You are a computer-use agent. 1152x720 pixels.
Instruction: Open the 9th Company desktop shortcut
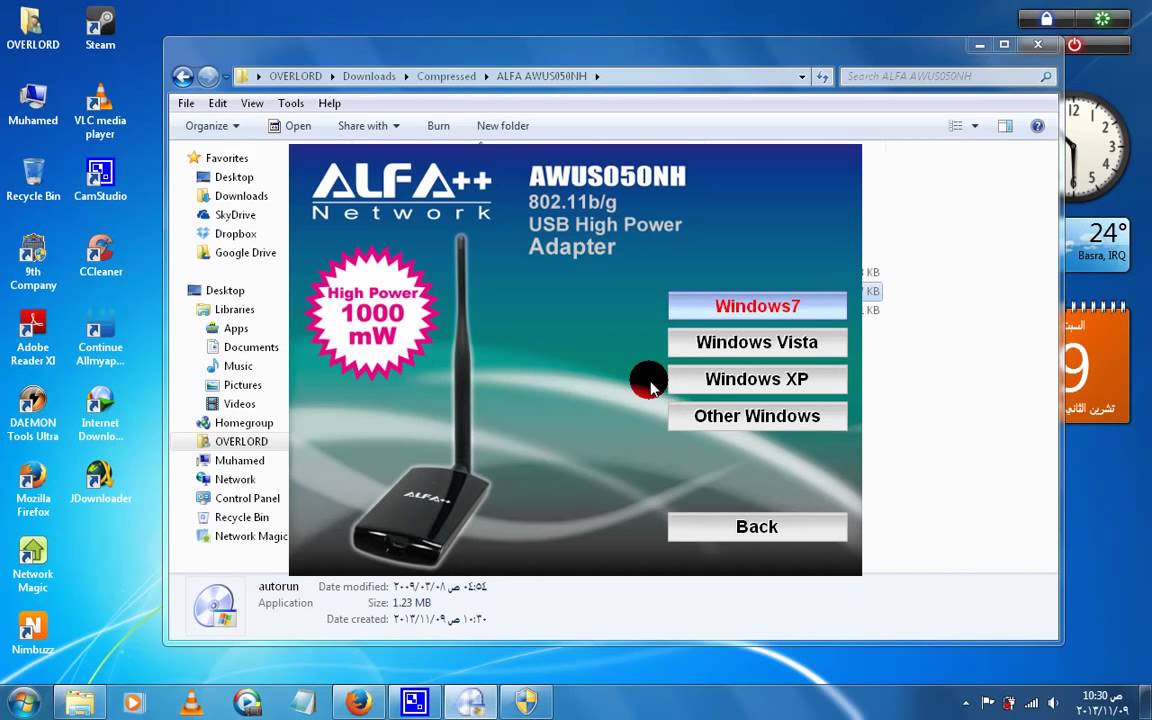32,262
